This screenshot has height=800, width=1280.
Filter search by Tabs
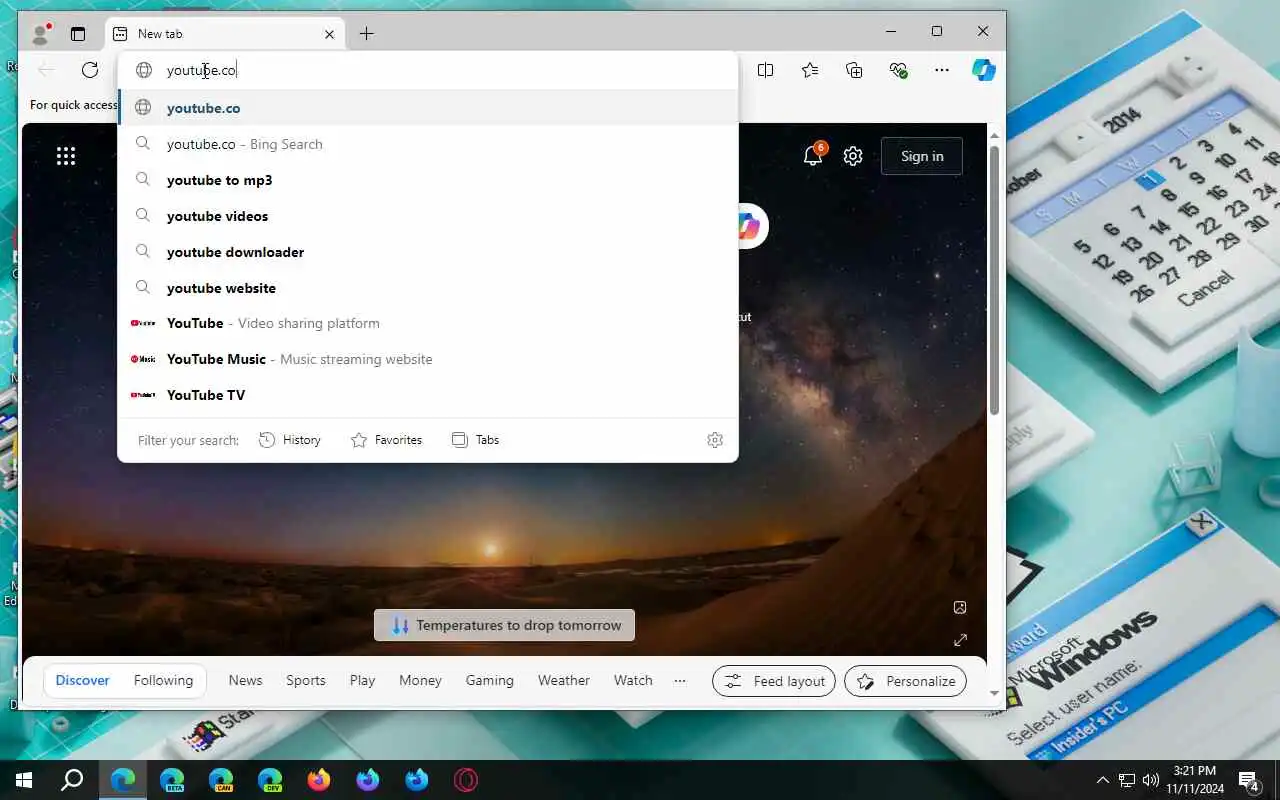pos(476,440)
